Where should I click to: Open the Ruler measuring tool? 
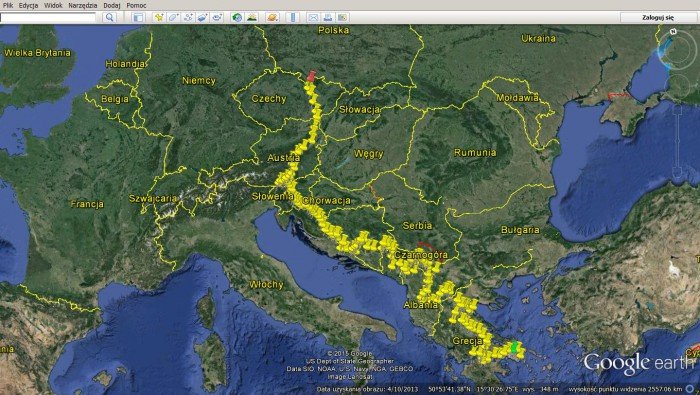point(293,17)
